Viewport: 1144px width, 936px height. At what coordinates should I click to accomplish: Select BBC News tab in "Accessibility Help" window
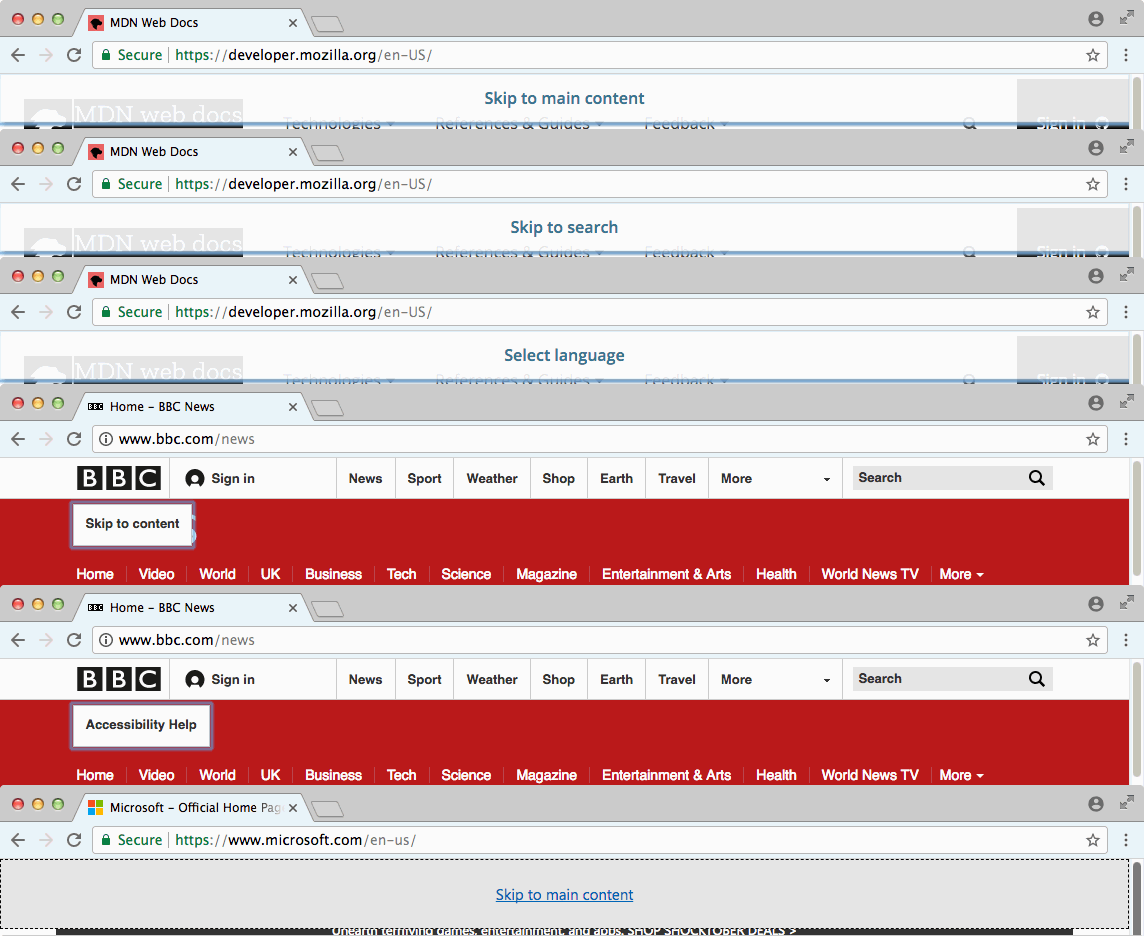point(193,607)
